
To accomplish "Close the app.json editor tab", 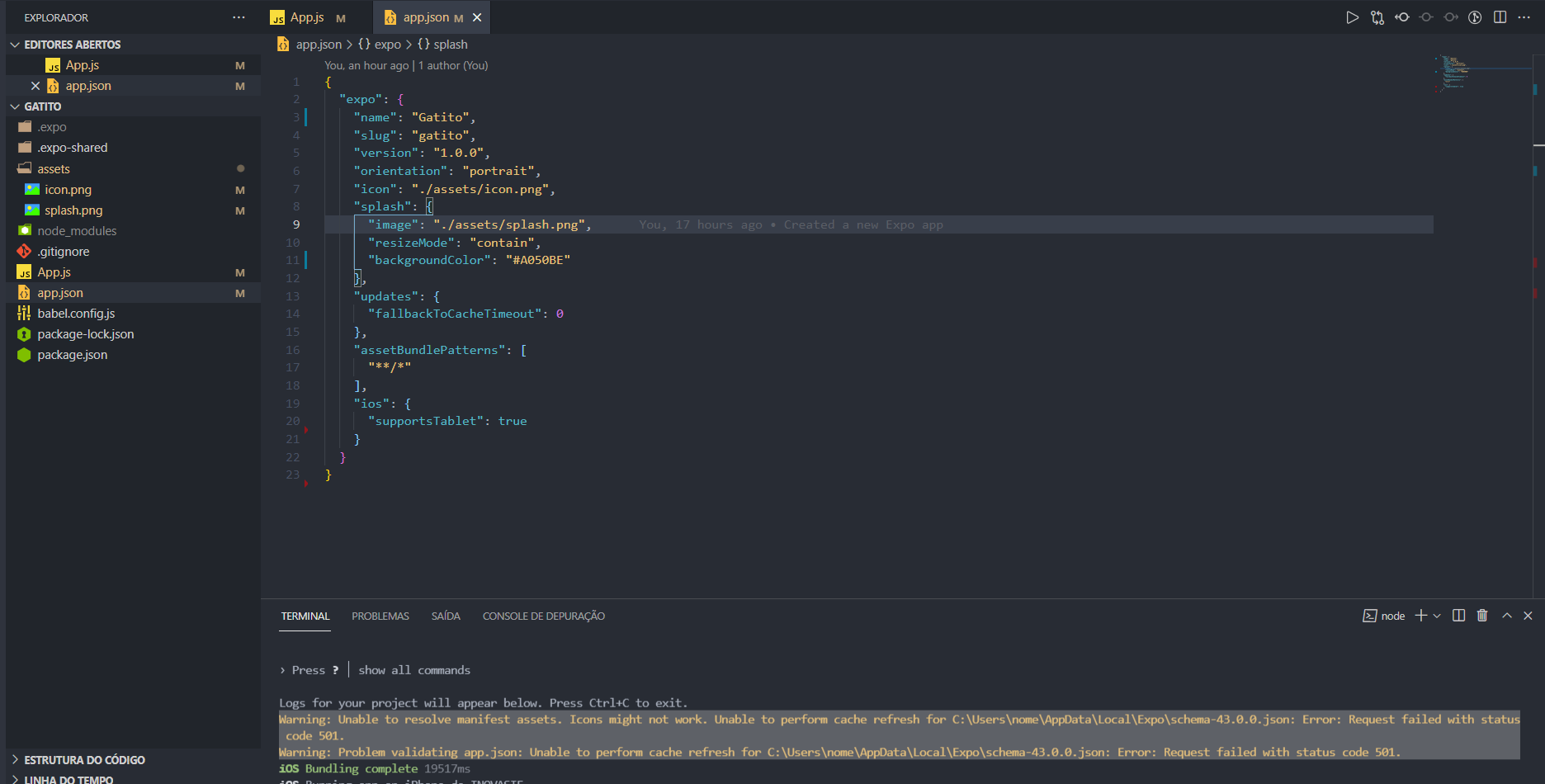I will pyautogui.click(x=477, y=17).
